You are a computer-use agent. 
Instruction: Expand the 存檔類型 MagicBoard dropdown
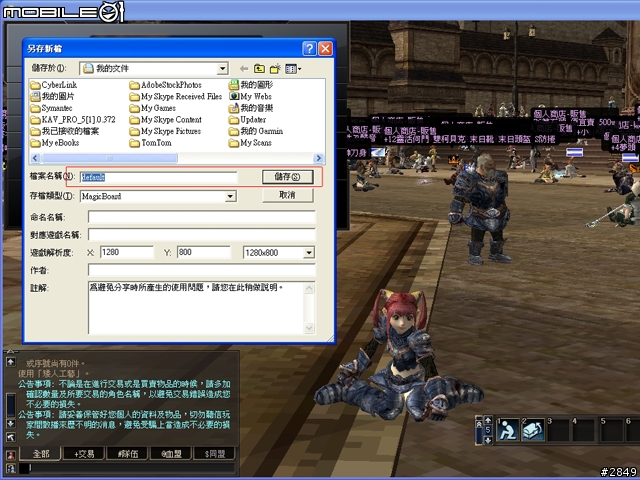coord(231,196)
